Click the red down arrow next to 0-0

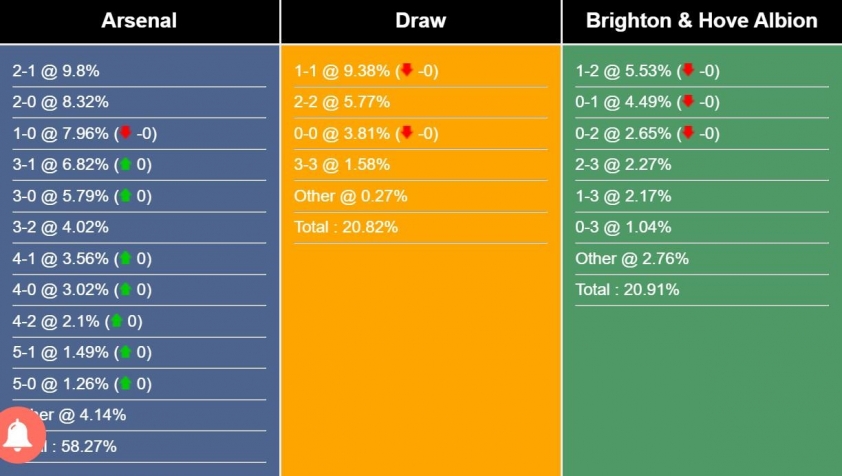[407, 132]
